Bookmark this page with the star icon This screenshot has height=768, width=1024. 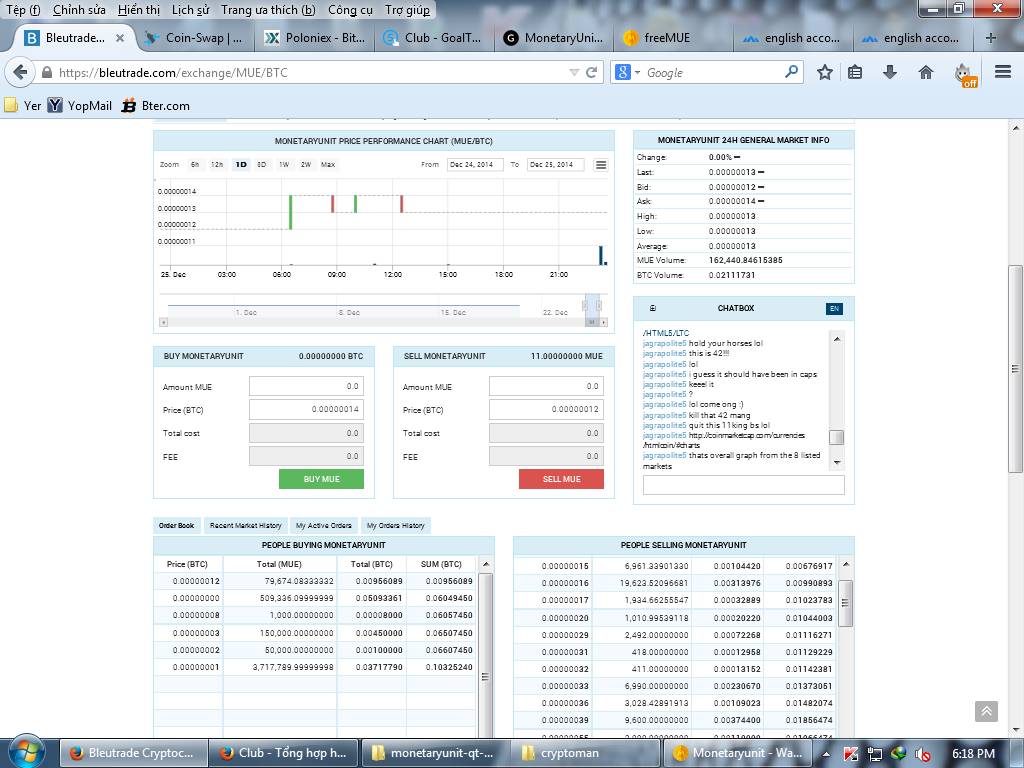click(x=824, y=72)
